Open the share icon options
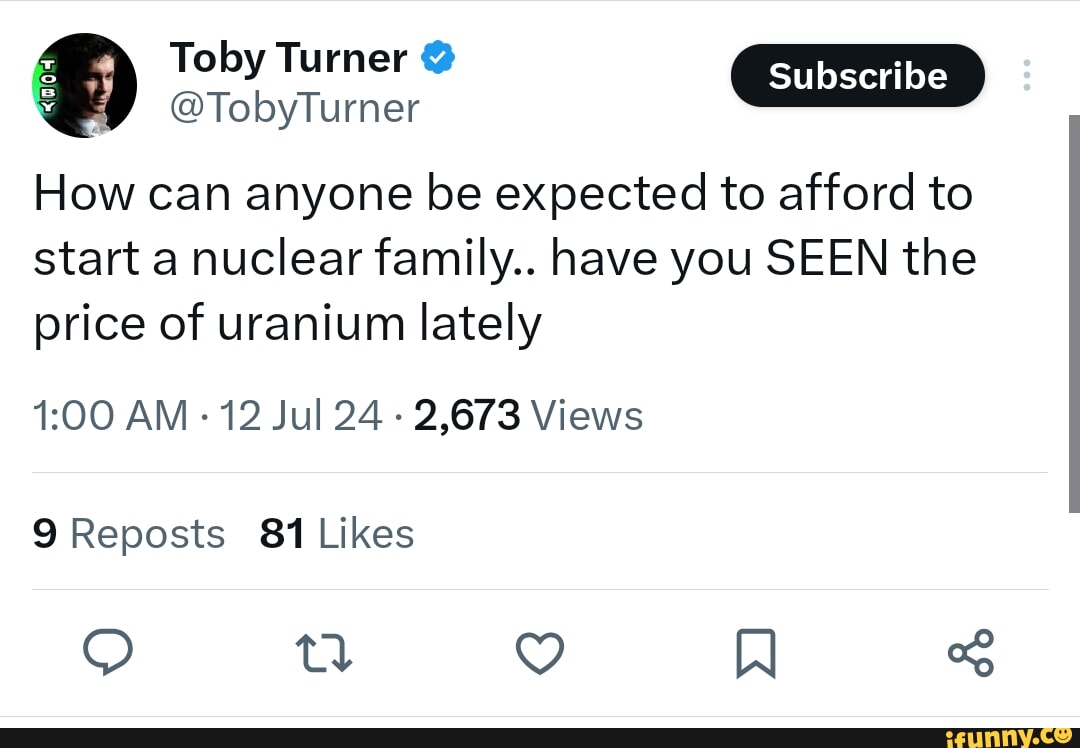The image size is (1080, 748). 972,653
